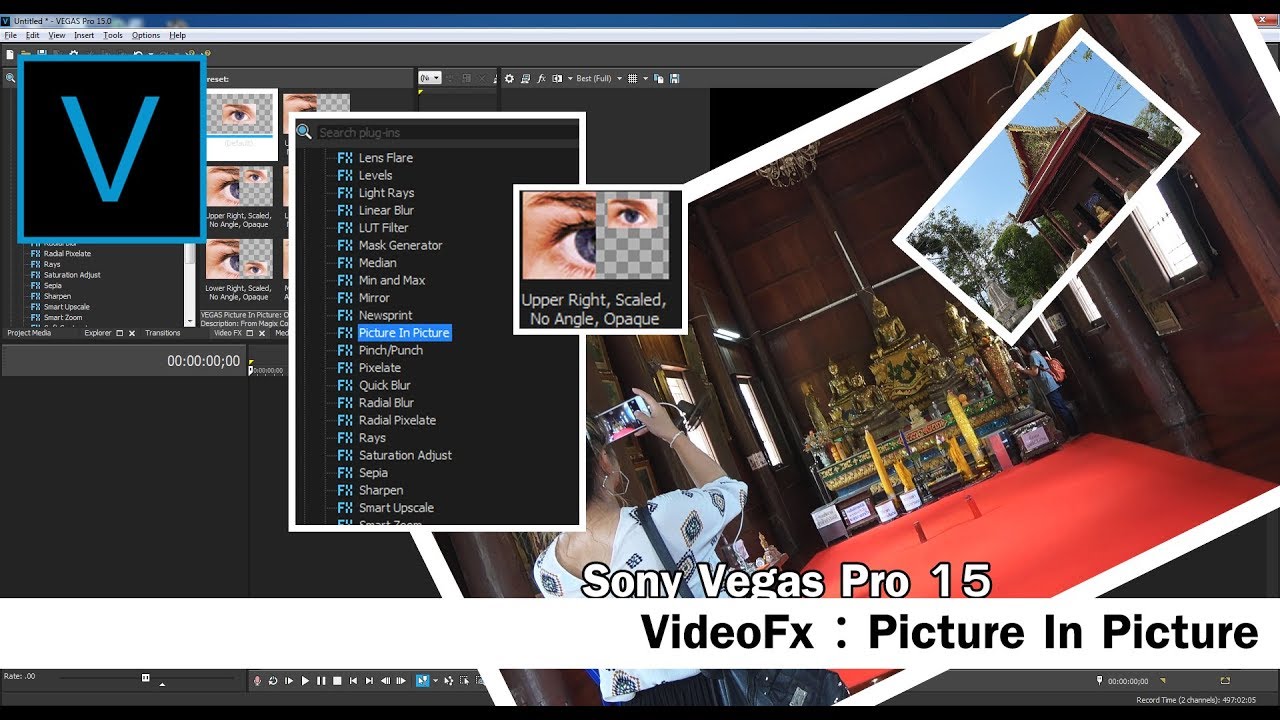This screenshot has height=720, width=1280.
Task: Open the Options menu
Action: pos(146,35)
